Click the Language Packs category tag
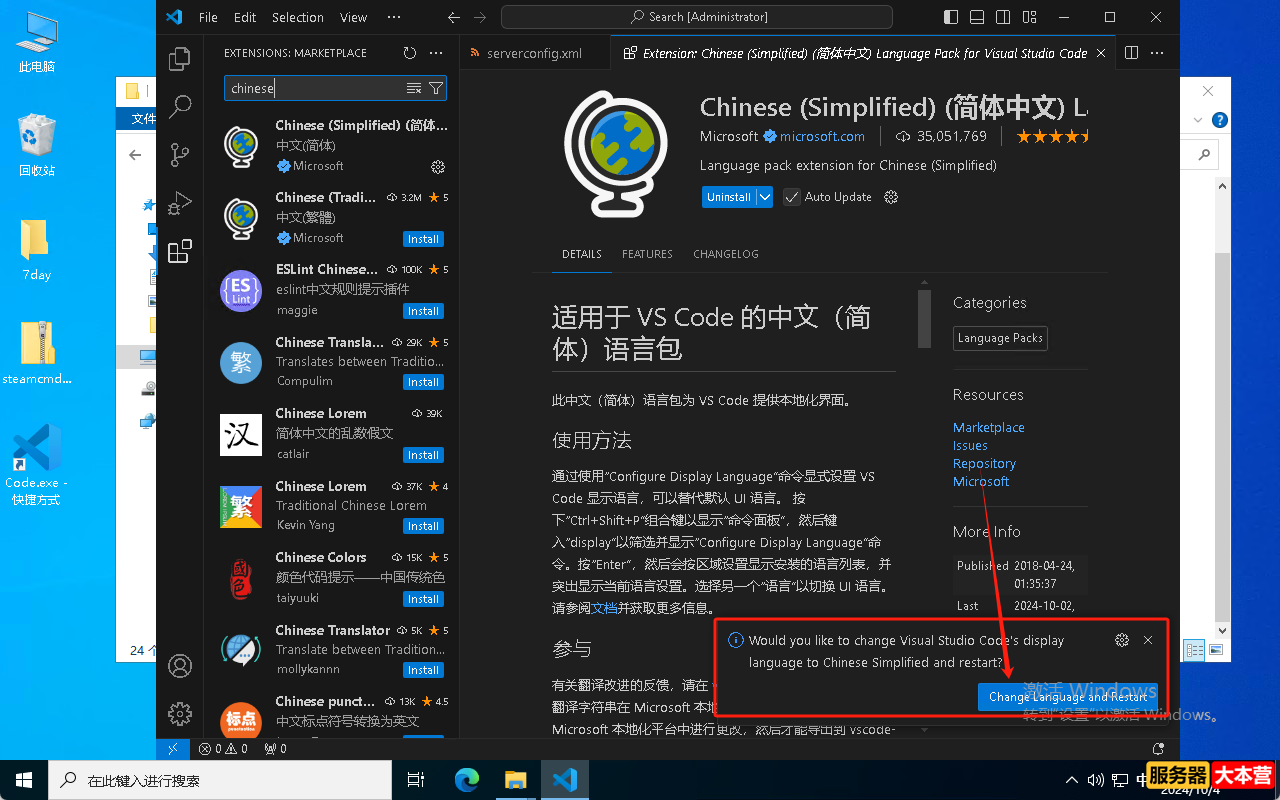The width and height of the screenshot is (1280, 800). pos(1000,338)
